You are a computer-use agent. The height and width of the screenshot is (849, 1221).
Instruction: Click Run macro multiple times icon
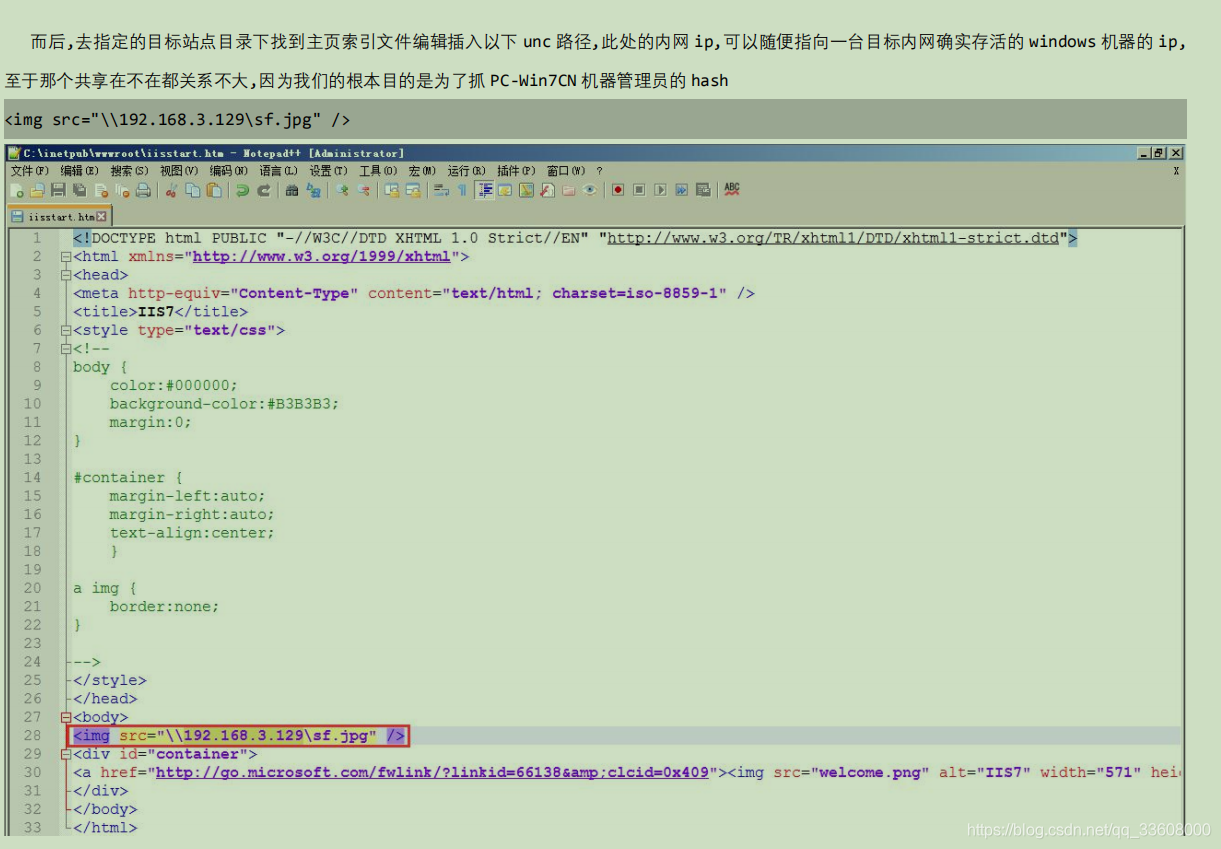[681, 190]
